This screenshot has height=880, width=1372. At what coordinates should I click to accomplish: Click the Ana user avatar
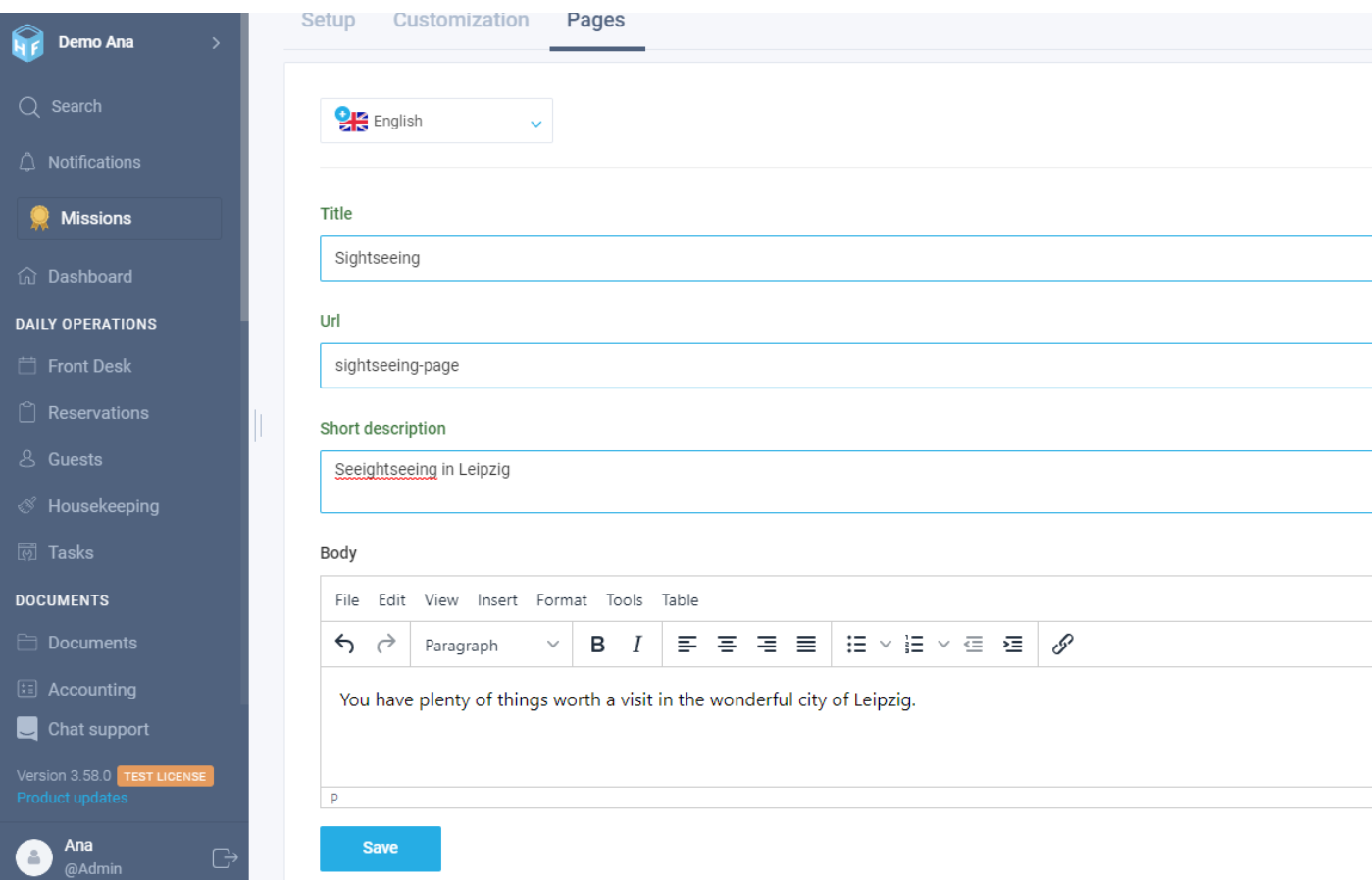click(x=34, y=857)
